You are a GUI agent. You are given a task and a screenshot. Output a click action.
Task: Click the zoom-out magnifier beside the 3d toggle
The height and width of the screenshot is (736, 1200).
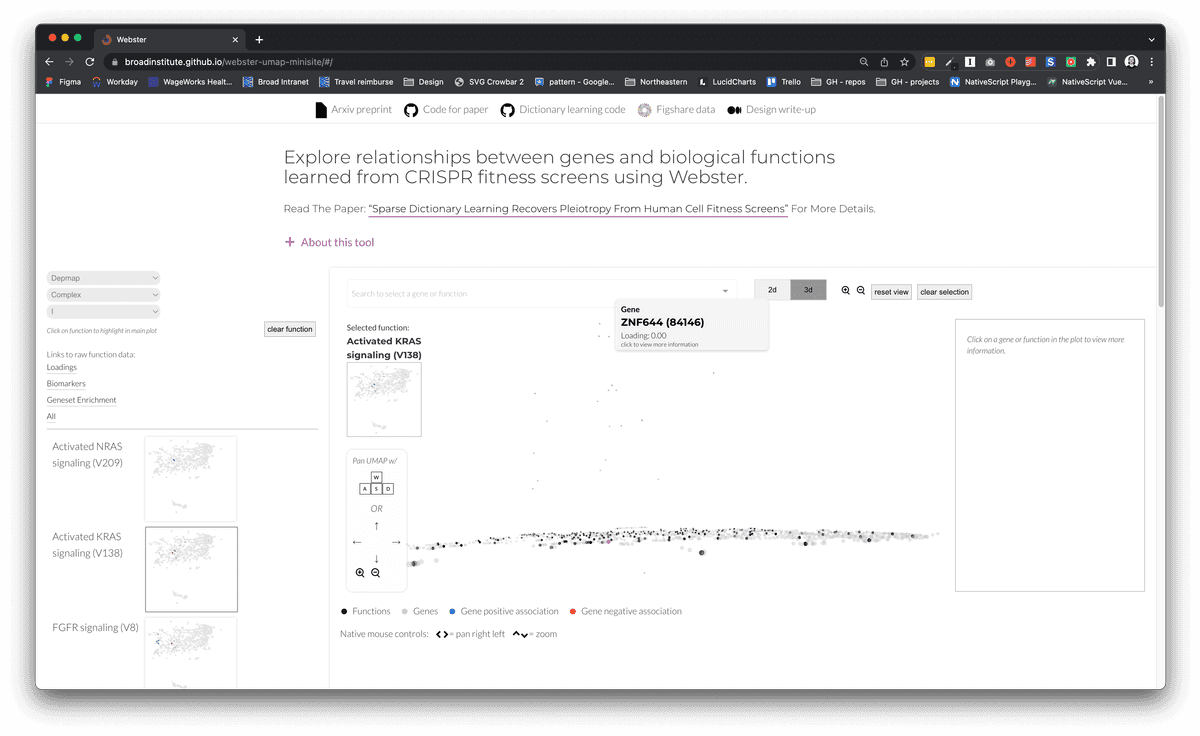pyautogui.click(x=861, y=291)
